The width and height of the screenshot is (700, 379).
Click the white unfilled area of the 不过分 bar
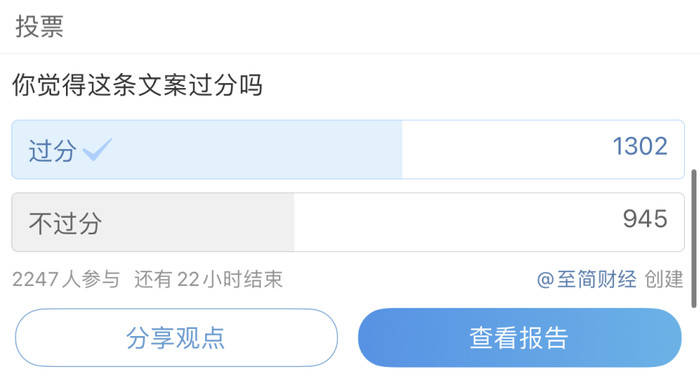pyautogui.click(x=489, y=222)
